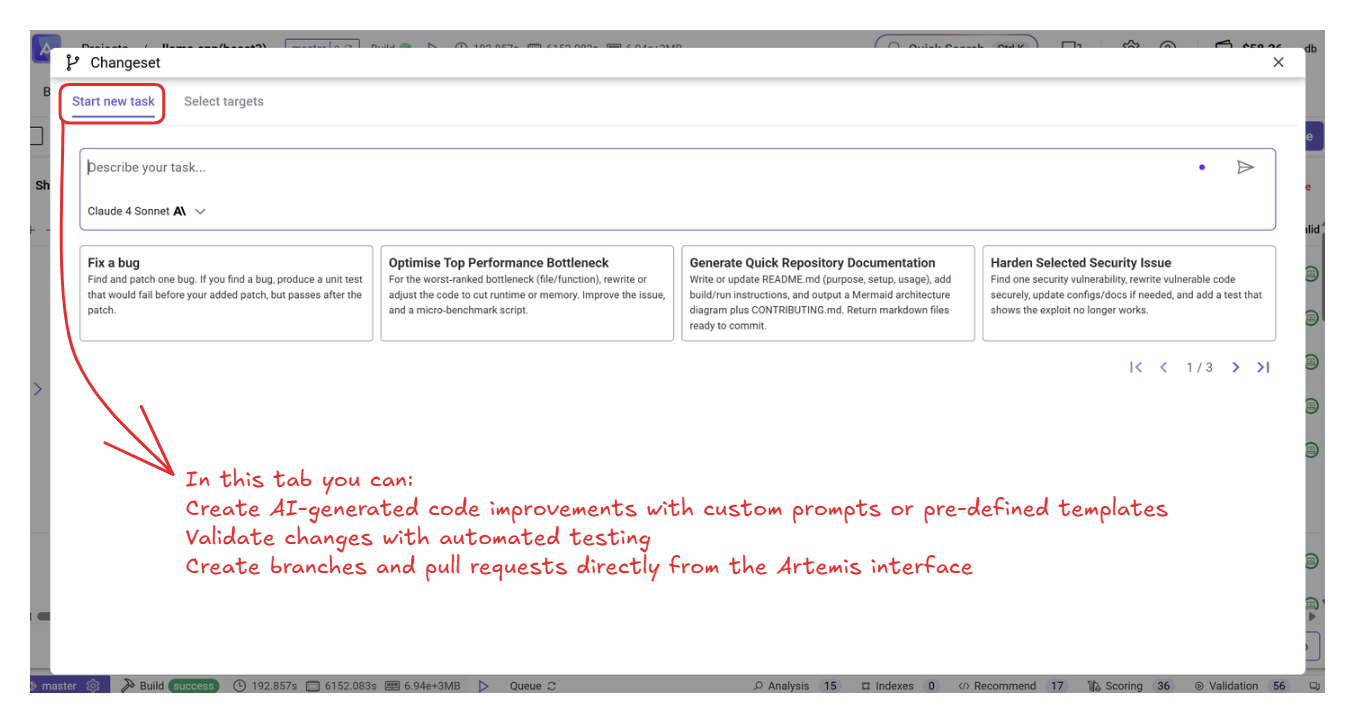1355x722 pixels.
Task: Go to next page of task templates
Action: (x=1236, y=368)
